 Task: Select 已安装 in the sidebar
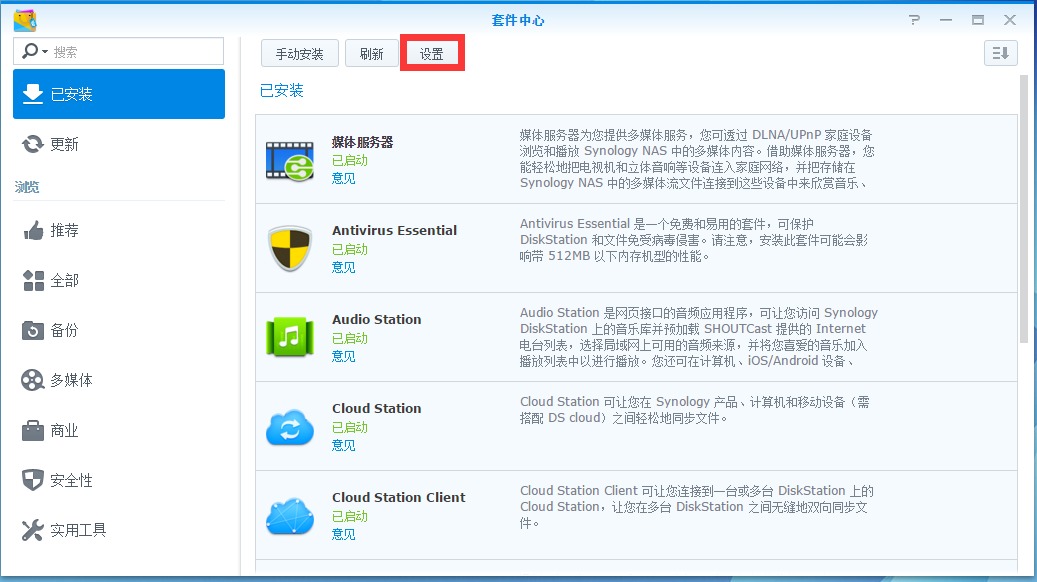click(119, 94)
